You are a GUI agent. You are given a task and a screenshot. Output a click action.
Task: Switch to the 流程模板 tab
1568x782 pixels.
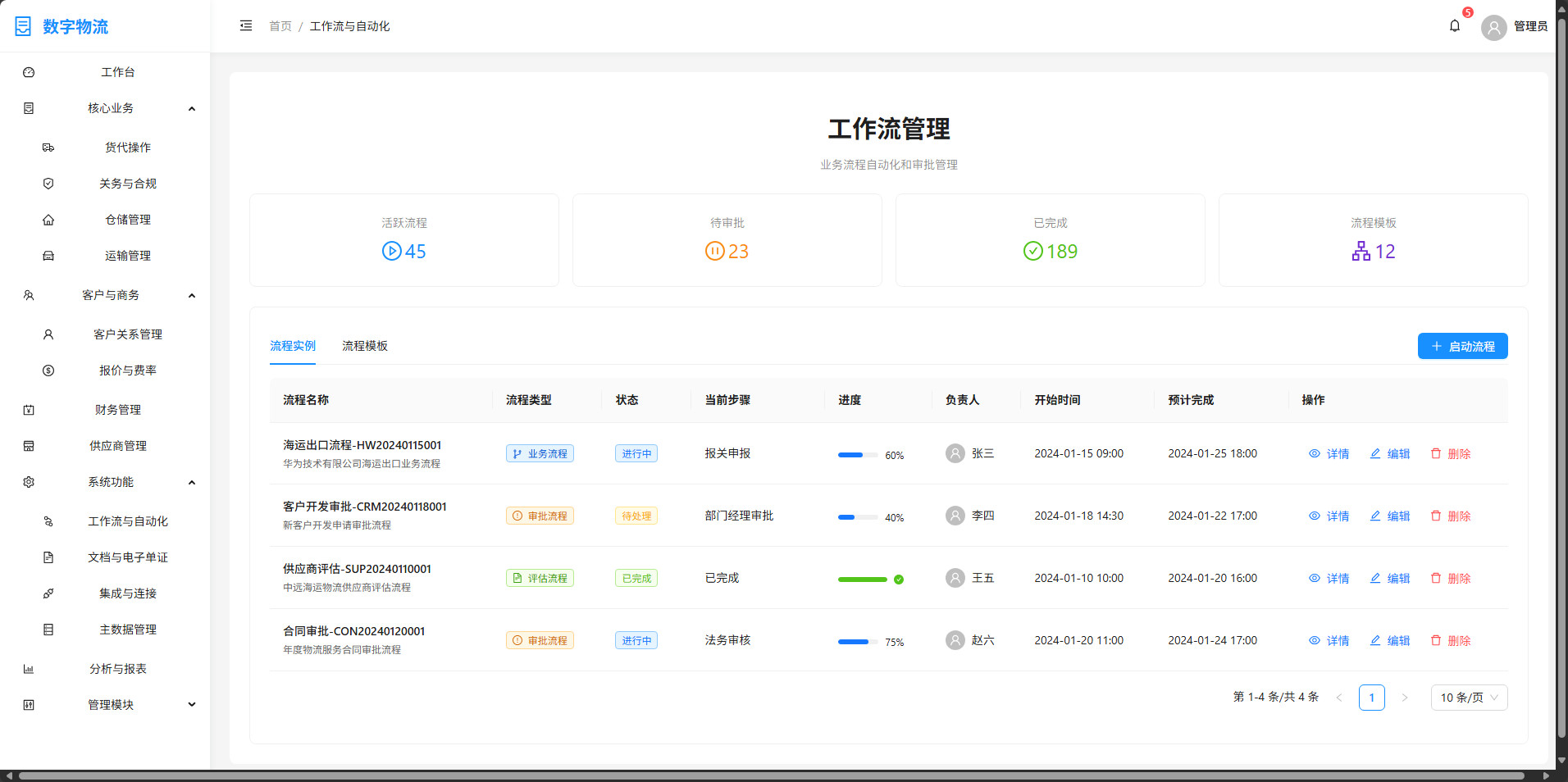coord(365,345)
